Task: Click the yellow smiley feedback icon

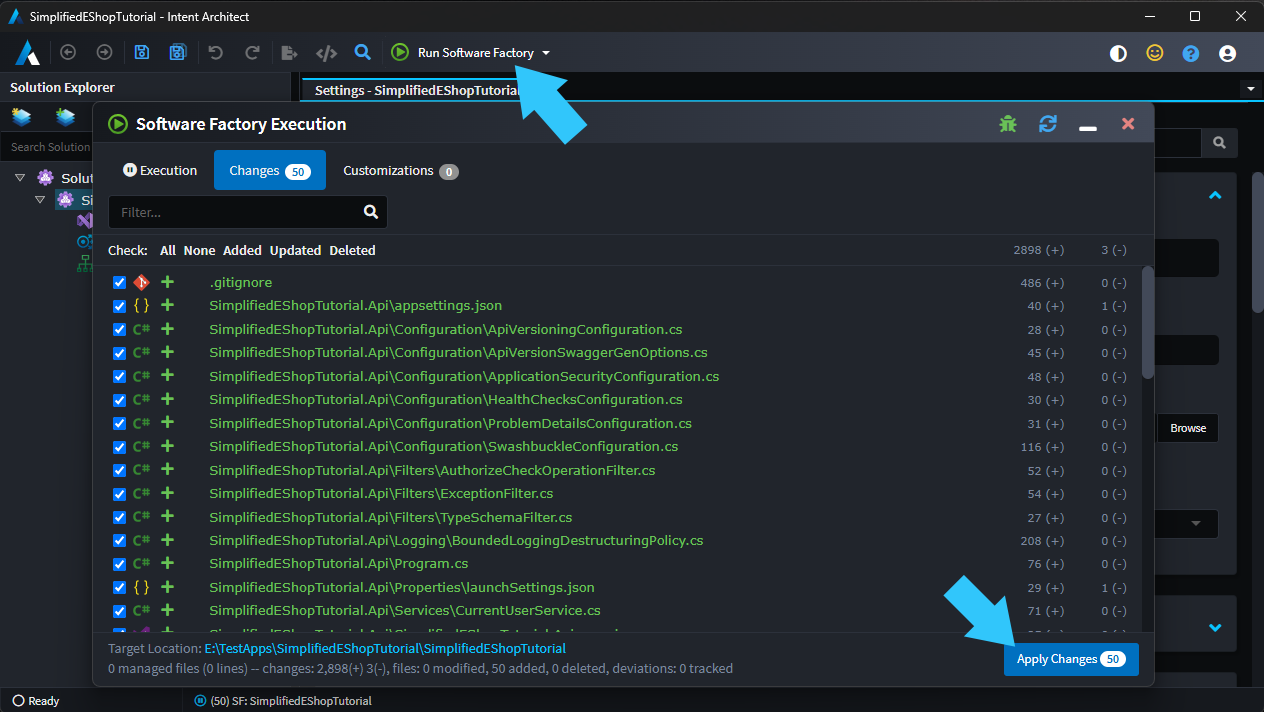Action: click(x=1155, y=54)
